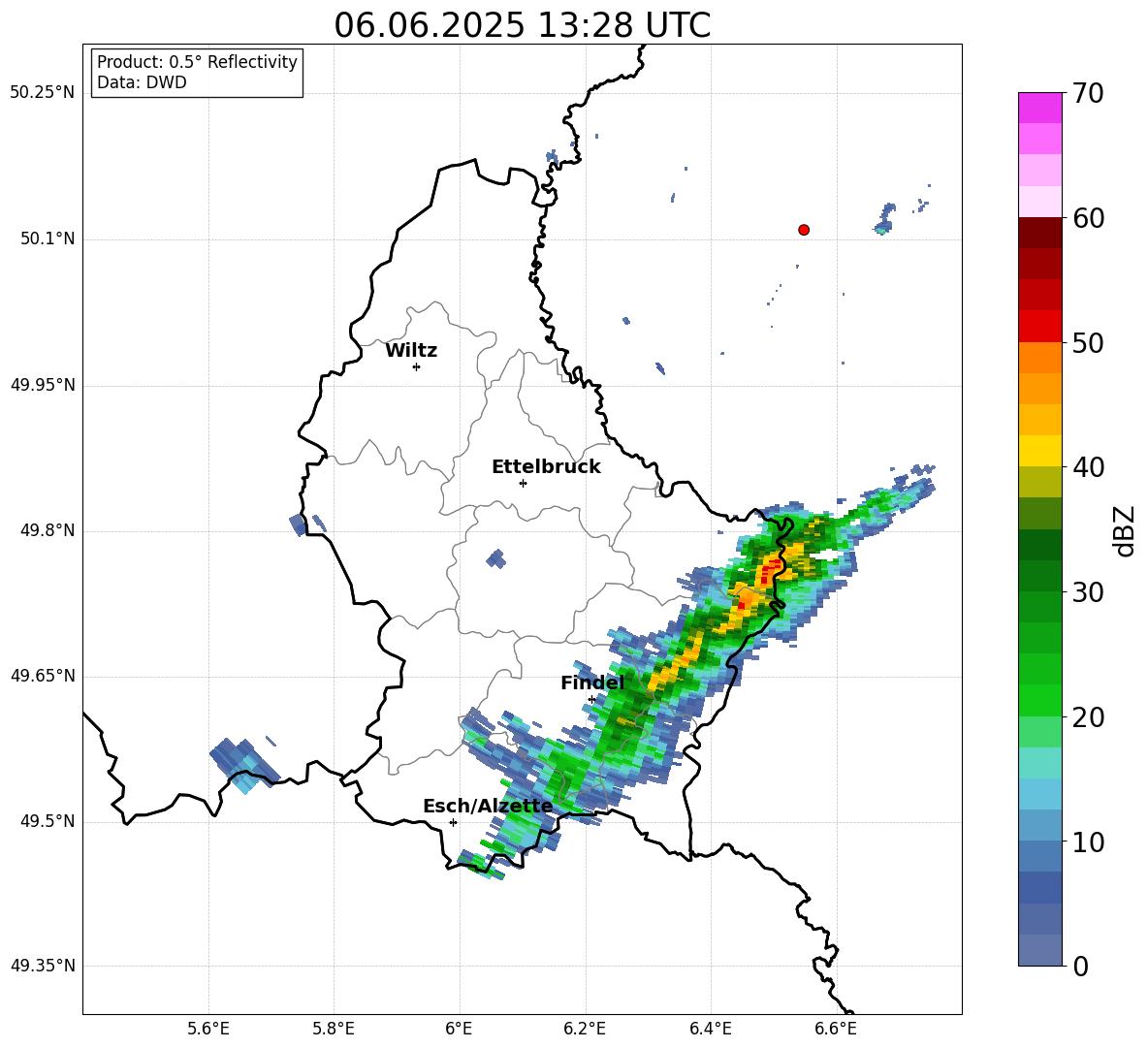Pick the dark red colorbar segment below 60
This screenshot has width=1148, height=1048.
click(1039, 233)
